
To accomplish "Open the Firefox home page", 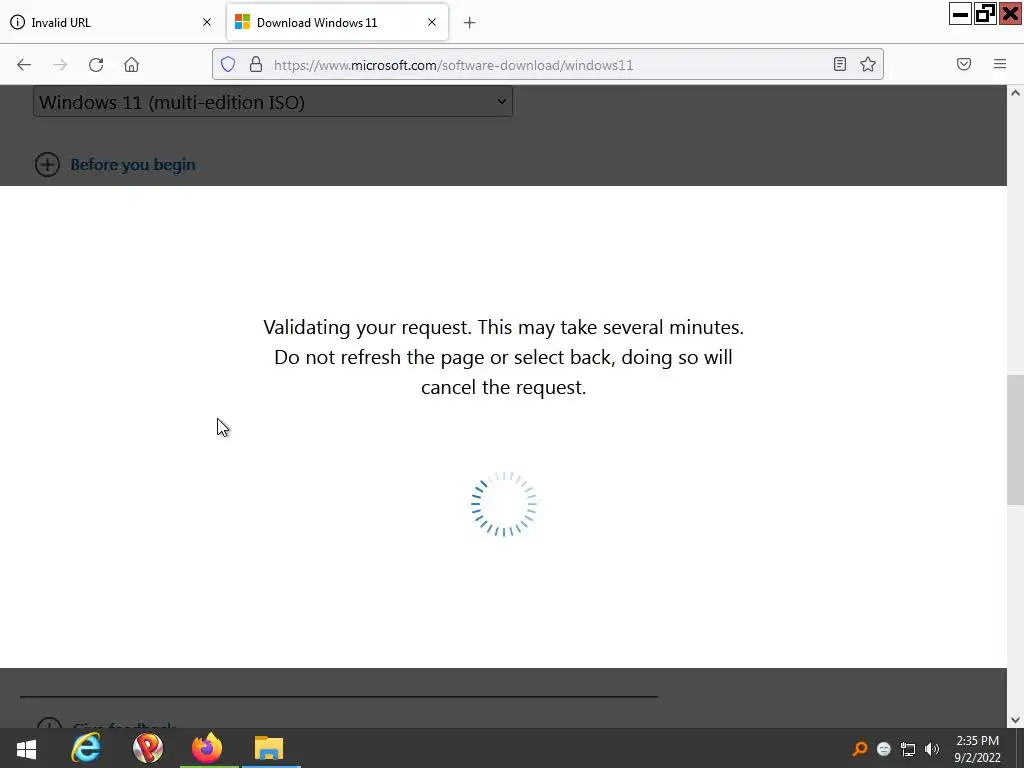I will [x=131, y=65].
